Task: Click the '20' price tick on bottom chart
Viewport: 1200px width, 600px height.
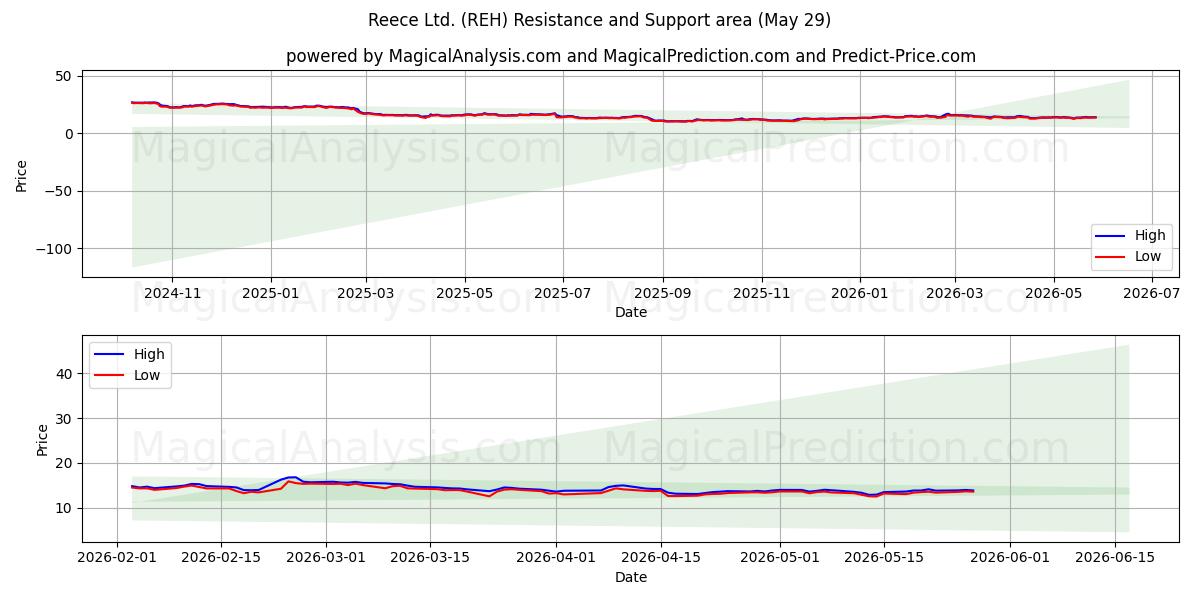Action: tap(65, 464)
